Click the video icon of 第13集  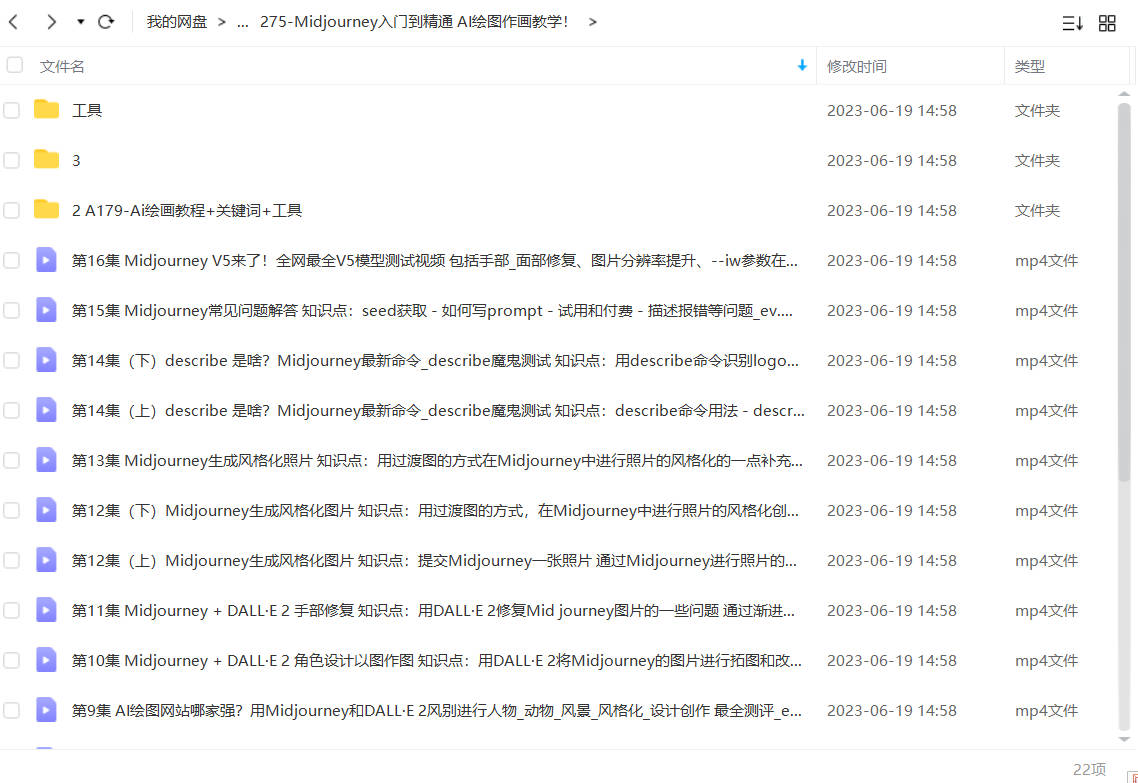(x=46, y=460)
